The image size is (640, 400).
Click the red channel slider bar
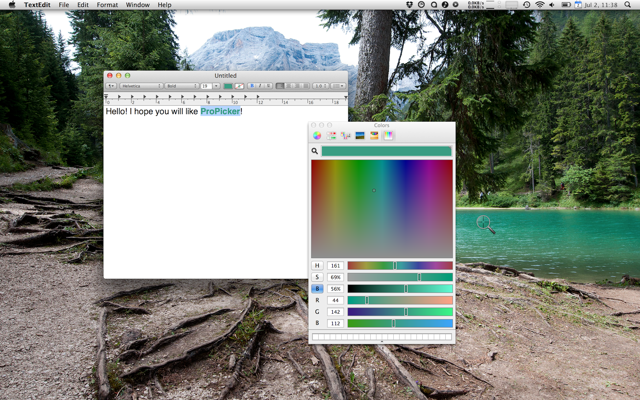(400, 300)
